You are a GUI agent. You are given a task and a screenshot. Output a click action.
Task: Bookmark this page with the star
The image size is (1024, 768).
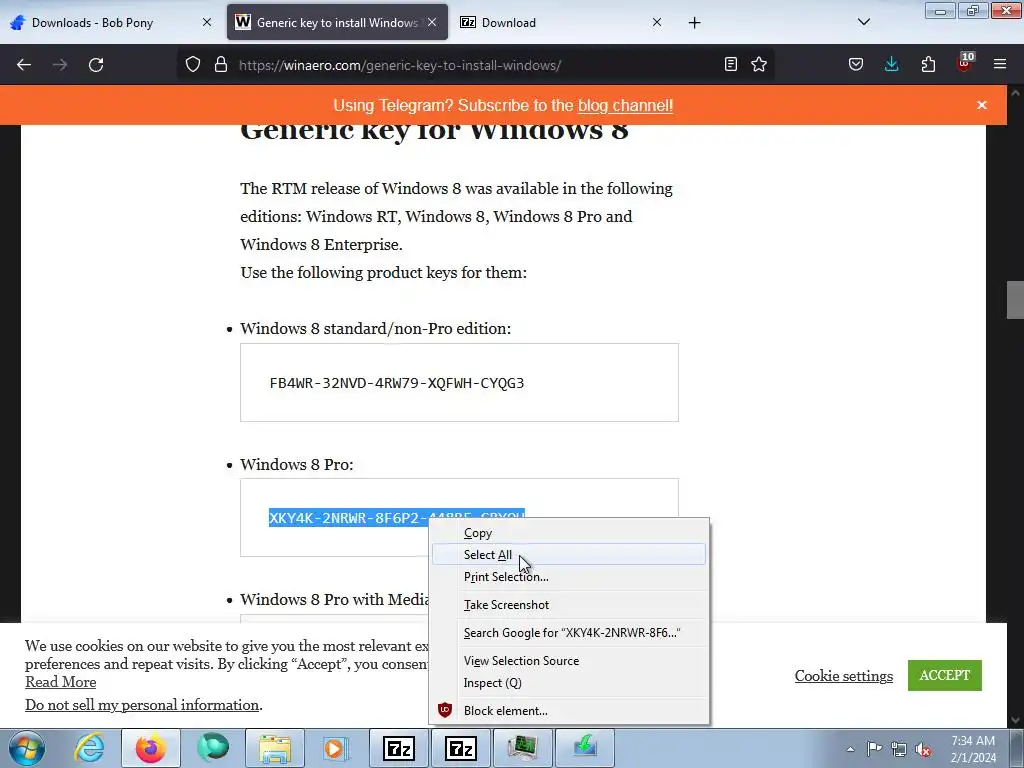pos(759,64)
